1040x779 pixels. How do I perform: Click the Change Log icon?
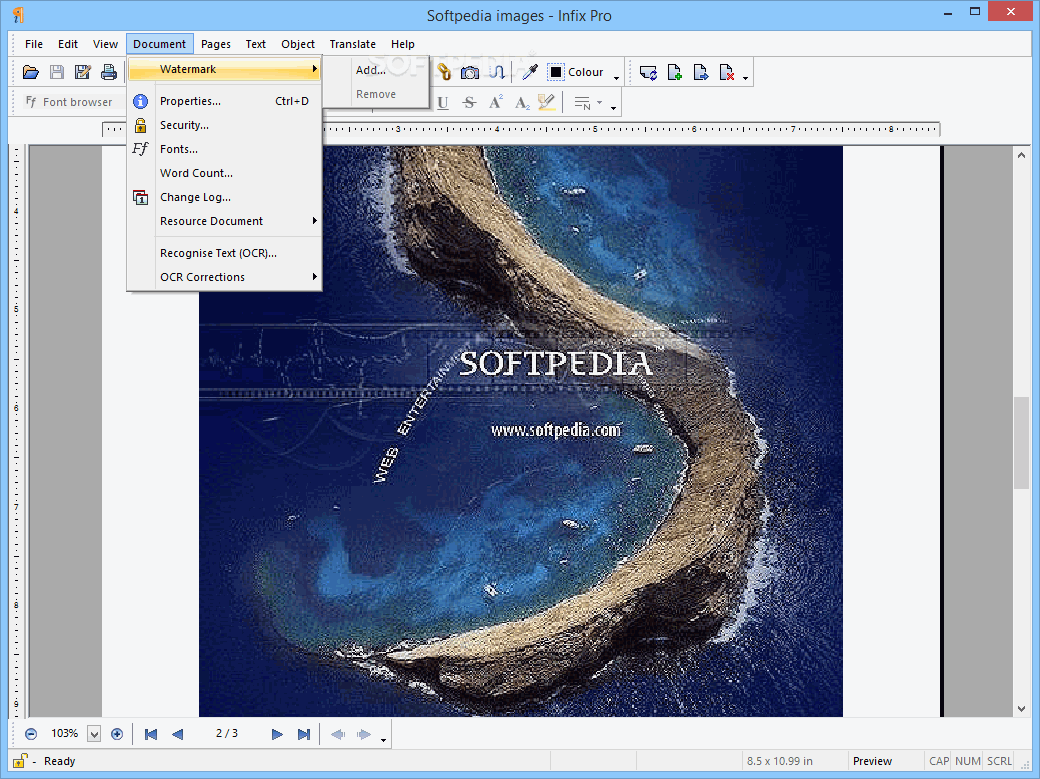point(141,197)
